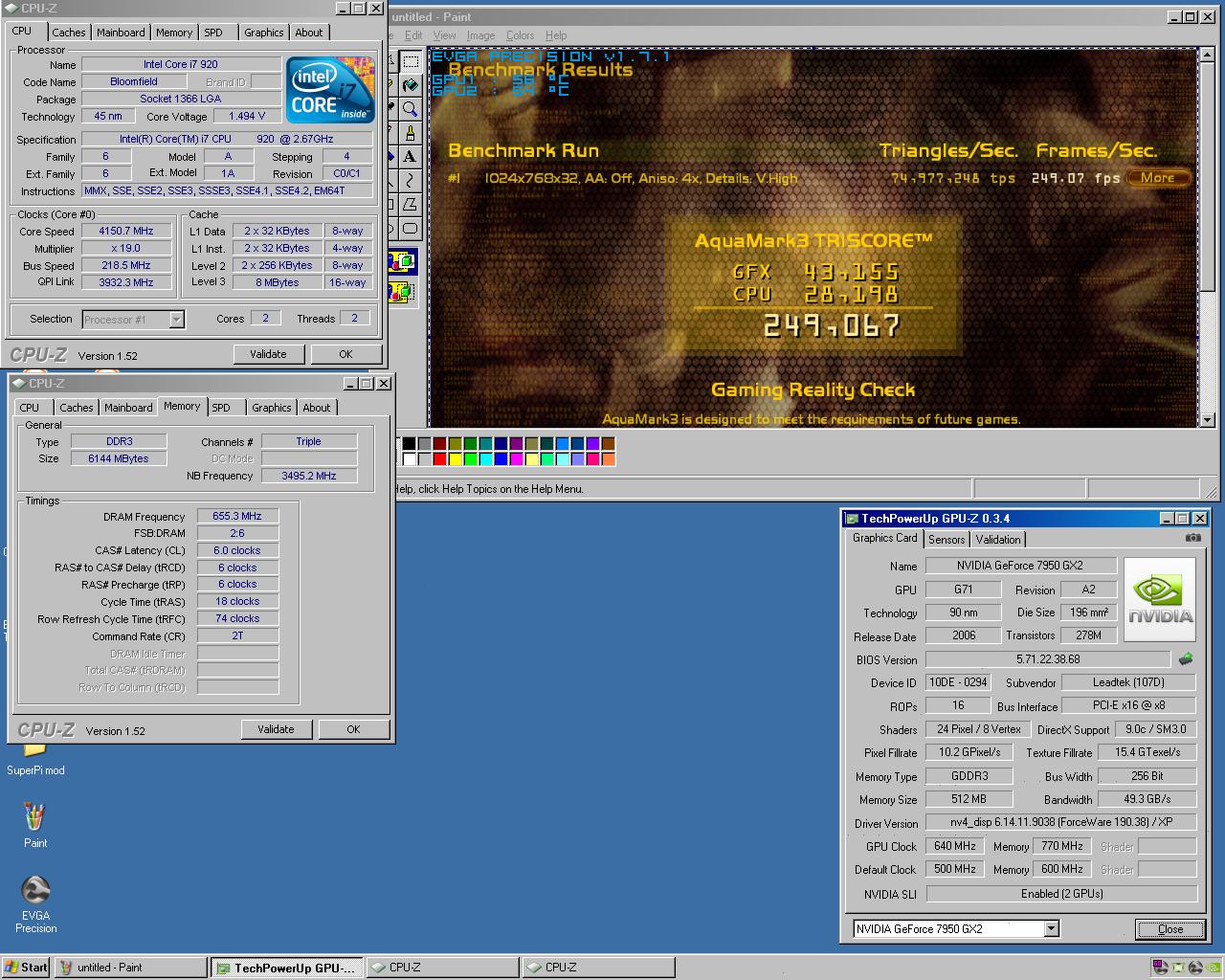
Task: Open the EVGA Precision desktop shortcut
Action: coord(35,904)
